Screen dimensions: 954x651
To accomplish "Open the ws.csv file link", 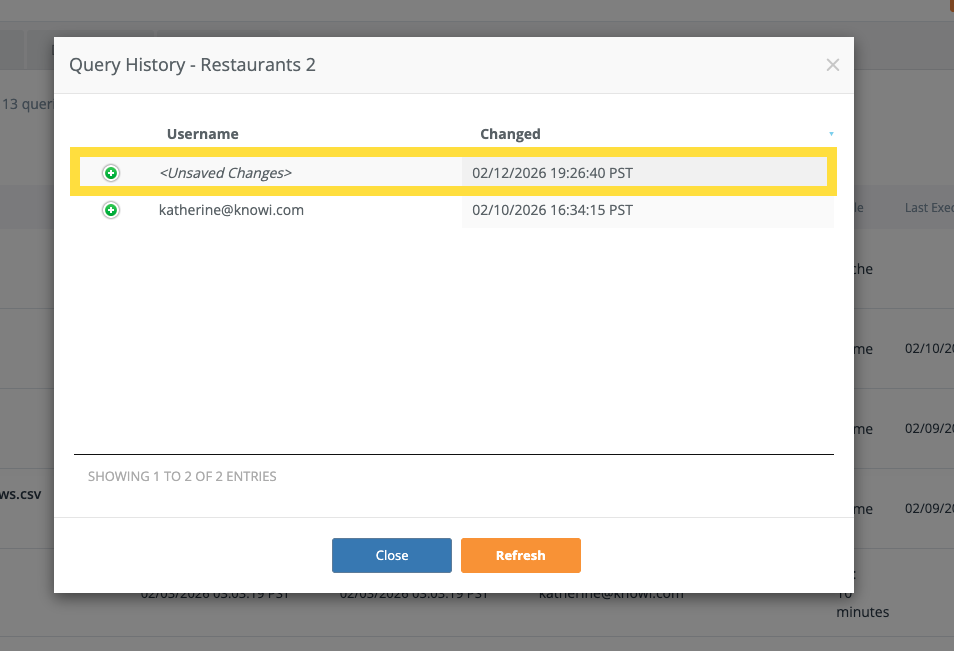I will point(22,493).
